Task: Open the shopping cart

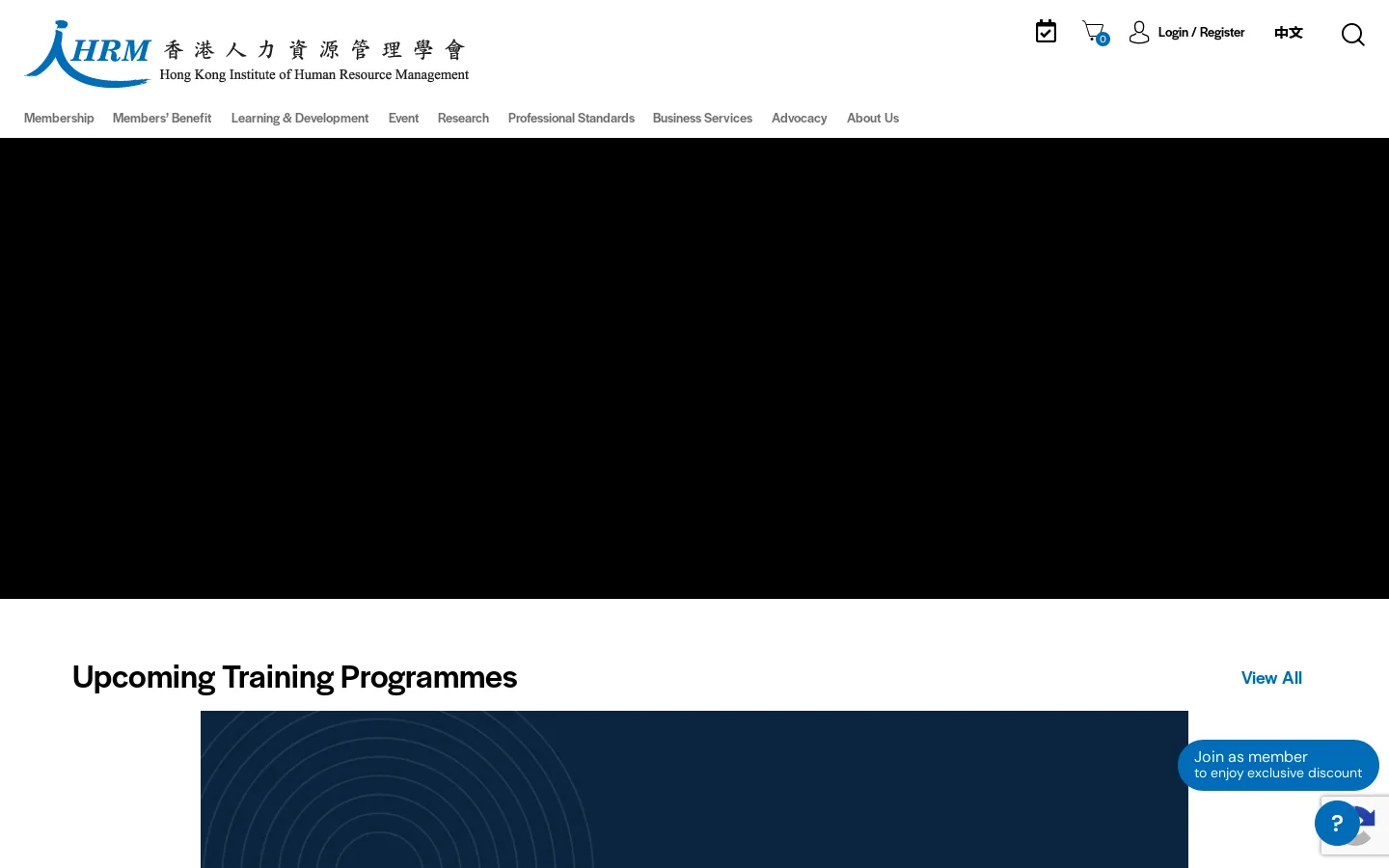Action: 1095,33
